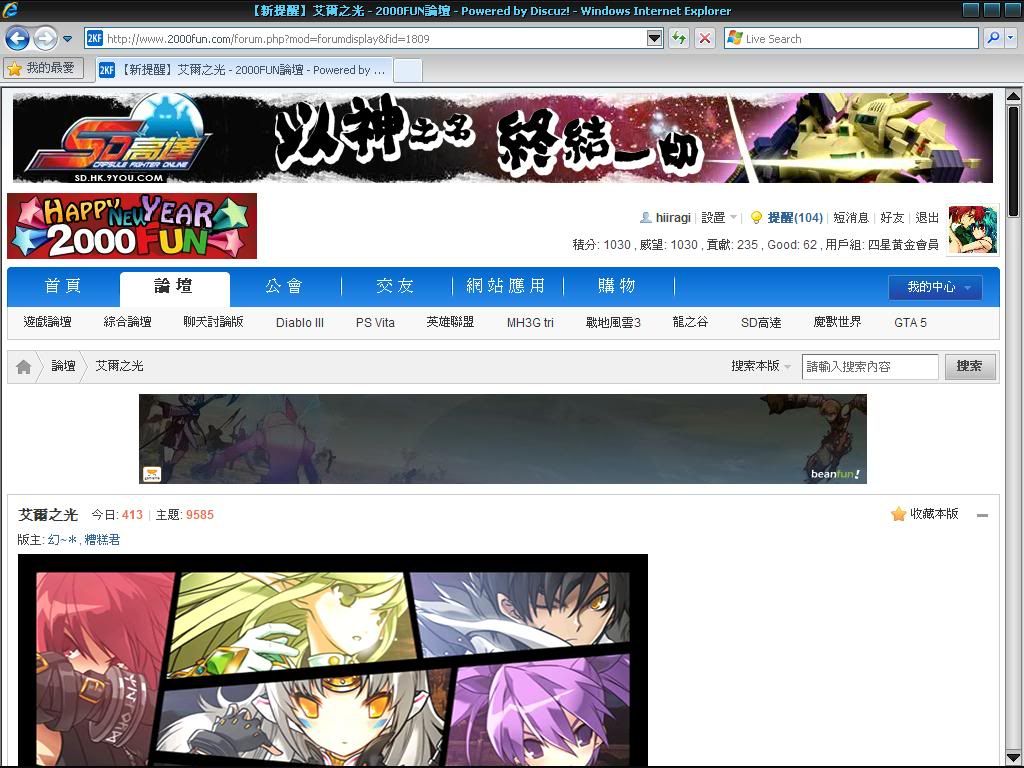
Task: Click the Refresh page icon
Action: [x=679, y=38]
